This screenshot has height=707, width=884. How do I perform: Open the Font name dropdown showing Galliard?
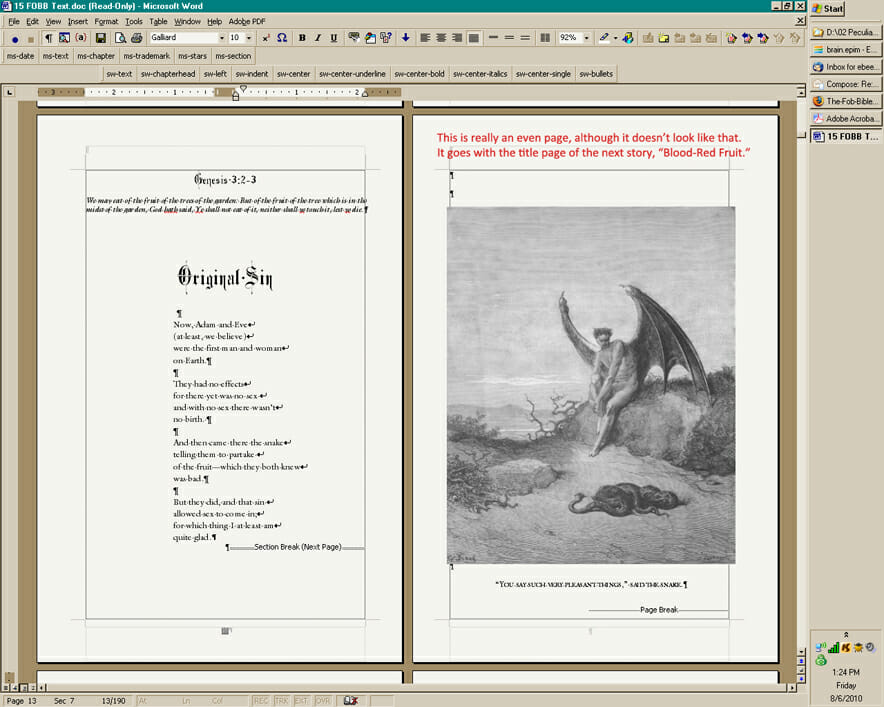tap(222, 38)
